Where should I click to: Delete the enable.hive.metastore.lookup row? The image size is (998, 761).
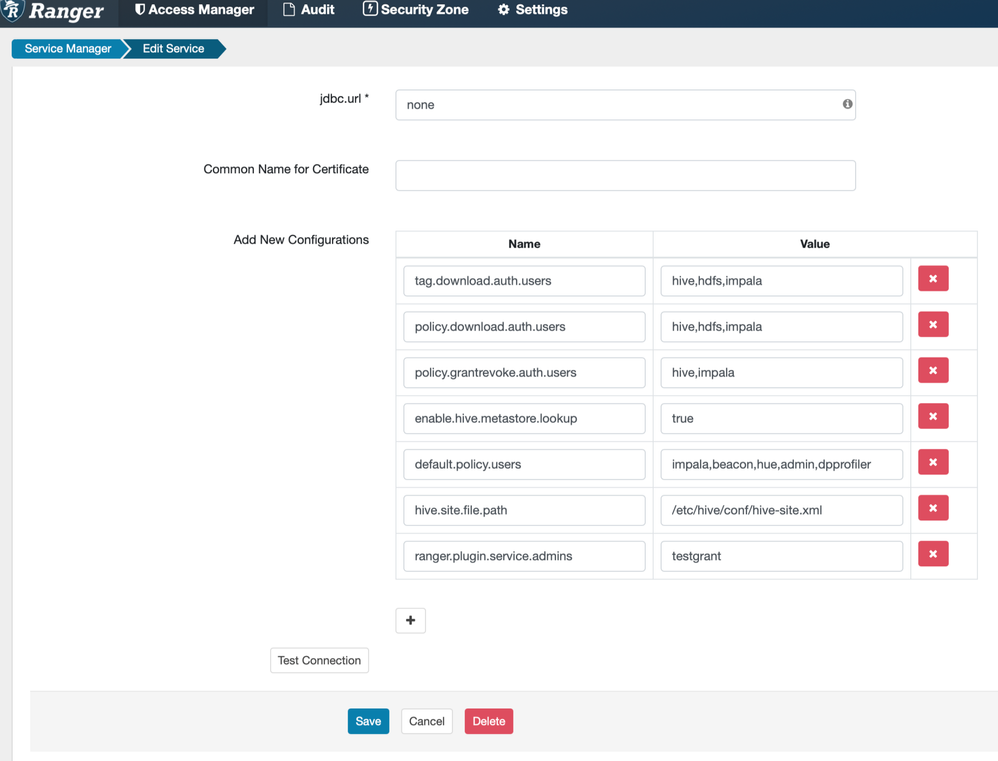933,416
